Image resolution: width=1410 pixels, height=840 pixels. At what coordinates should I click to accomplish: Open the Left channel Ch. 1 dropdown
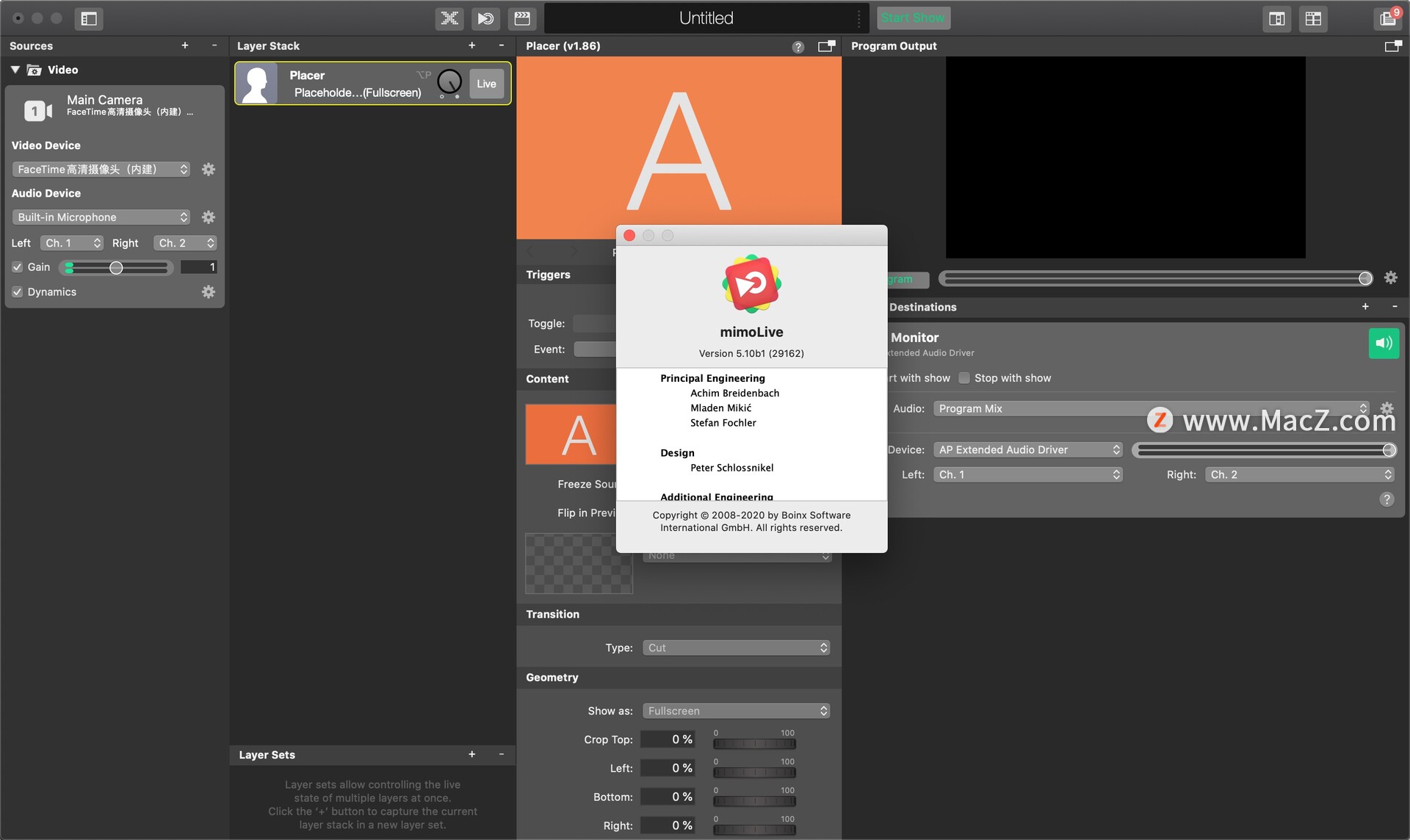pyautogui.click(x=72, y=243)
